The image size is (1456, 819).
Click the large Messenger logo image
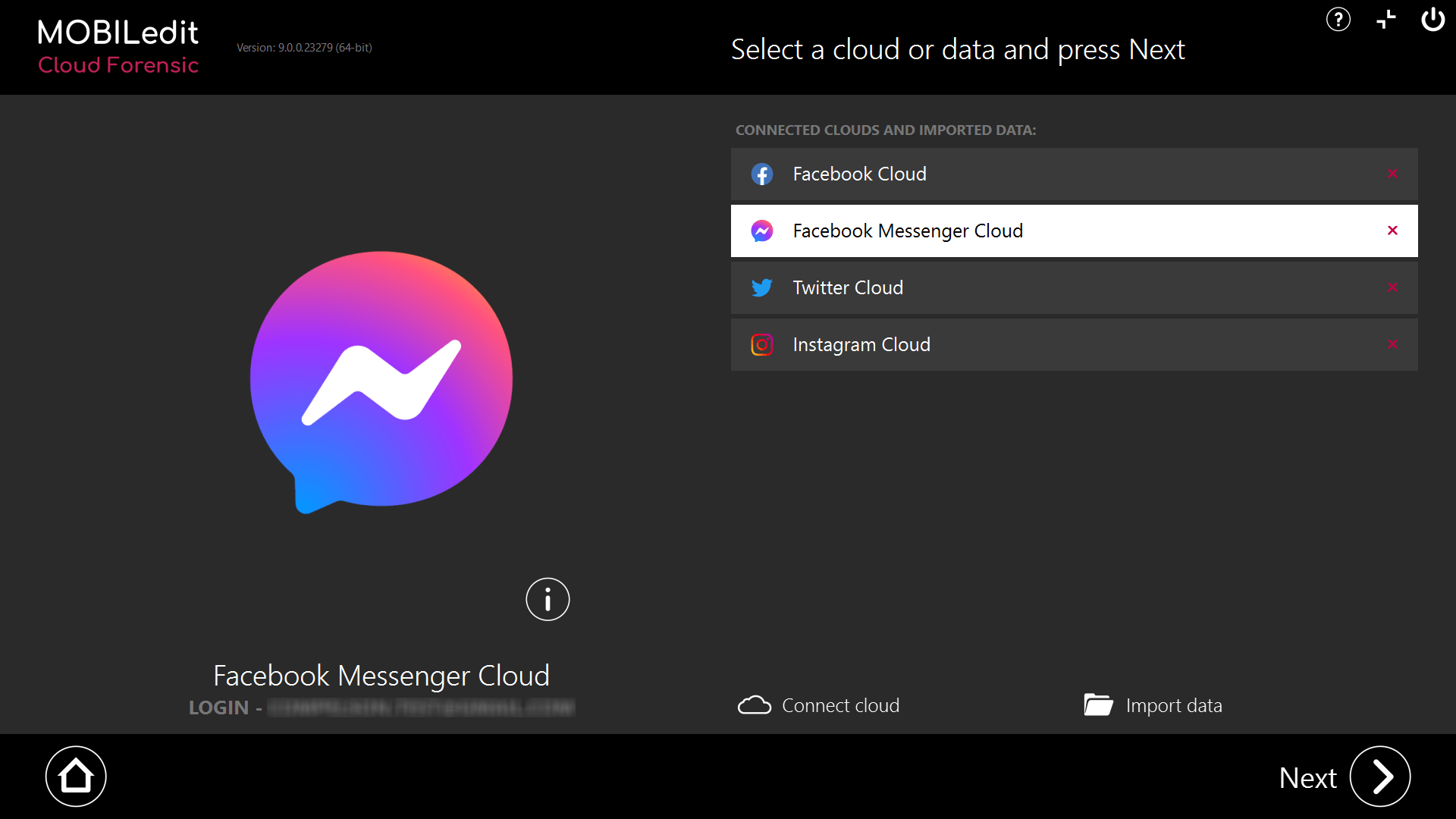coord(381,381)
